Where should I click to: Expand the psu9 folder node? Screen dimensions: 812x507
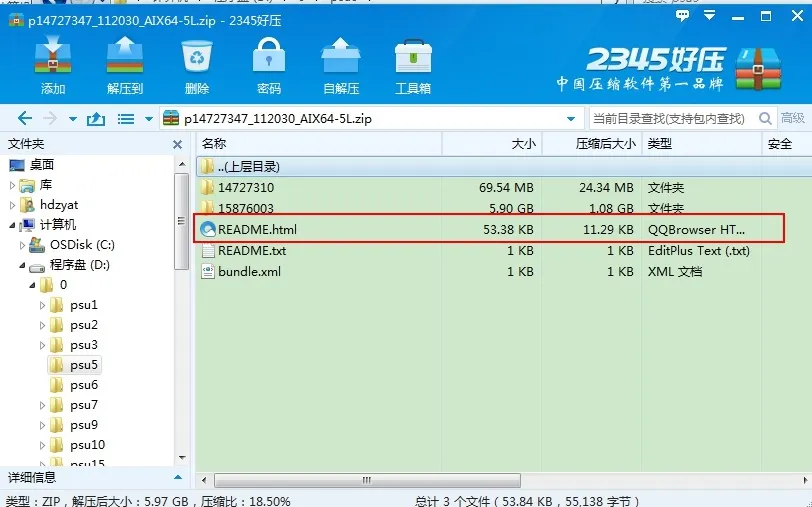[x=42, y=425]
